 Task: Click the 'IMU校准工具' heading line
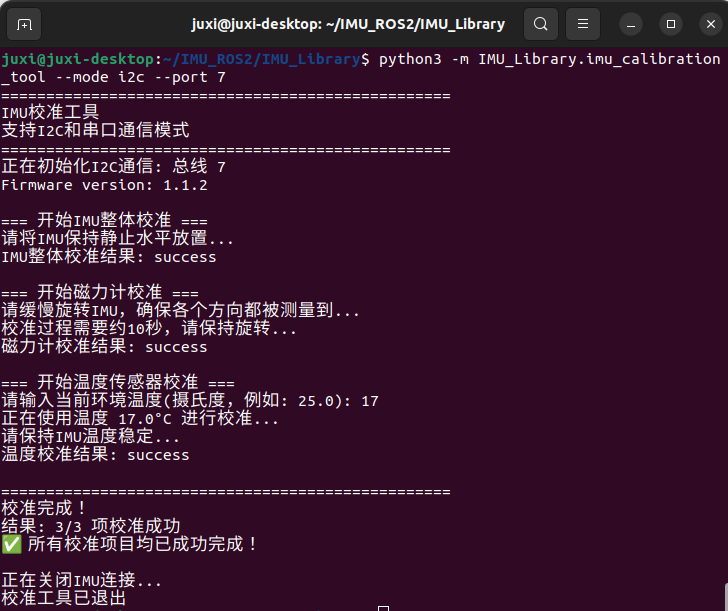[50, 112]
